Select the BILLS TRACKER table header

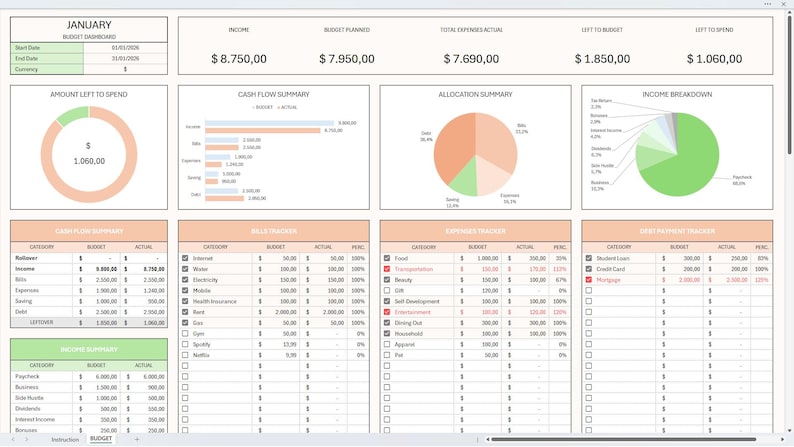pyautogui.click(x=274, y=231)
